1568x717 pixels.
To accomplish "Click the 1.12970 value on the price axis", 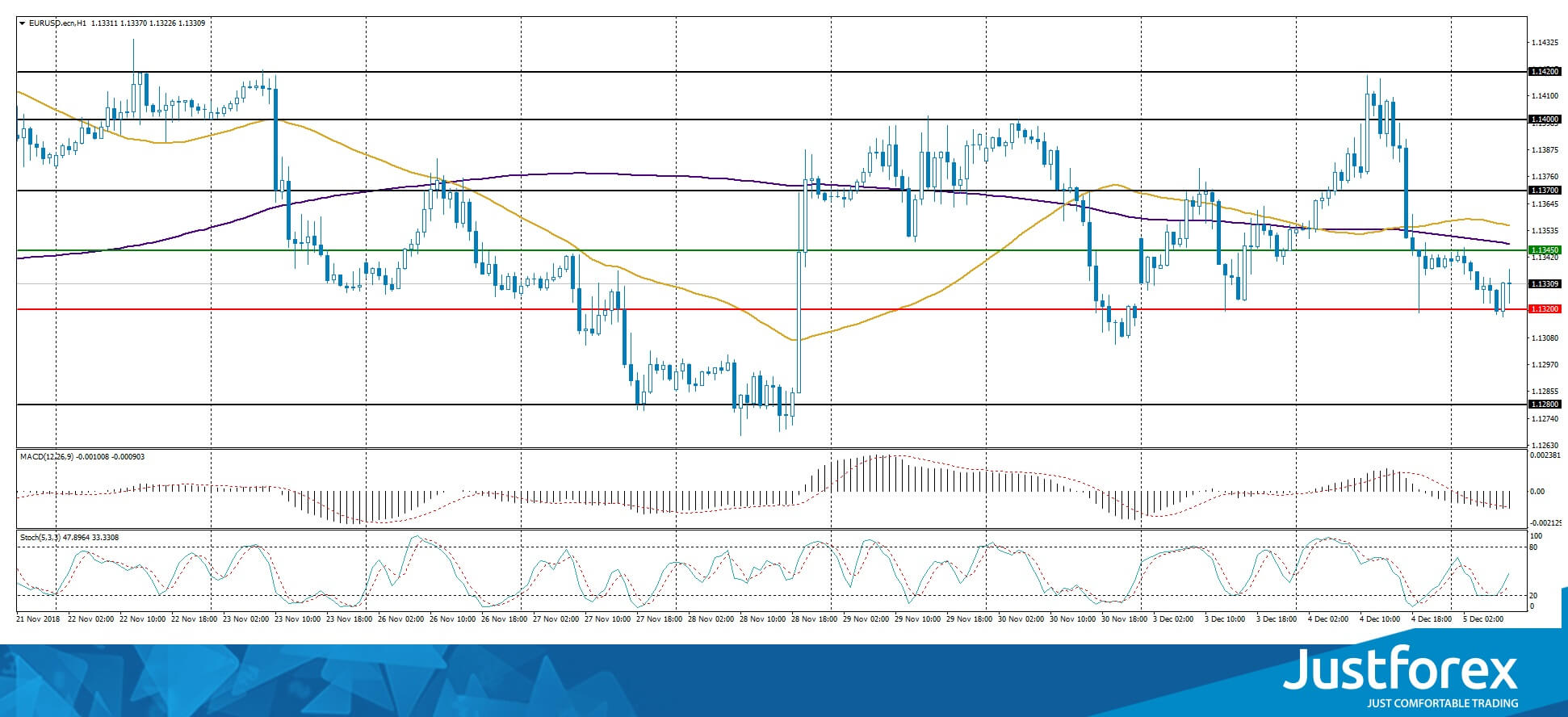I will [1545, 365].
